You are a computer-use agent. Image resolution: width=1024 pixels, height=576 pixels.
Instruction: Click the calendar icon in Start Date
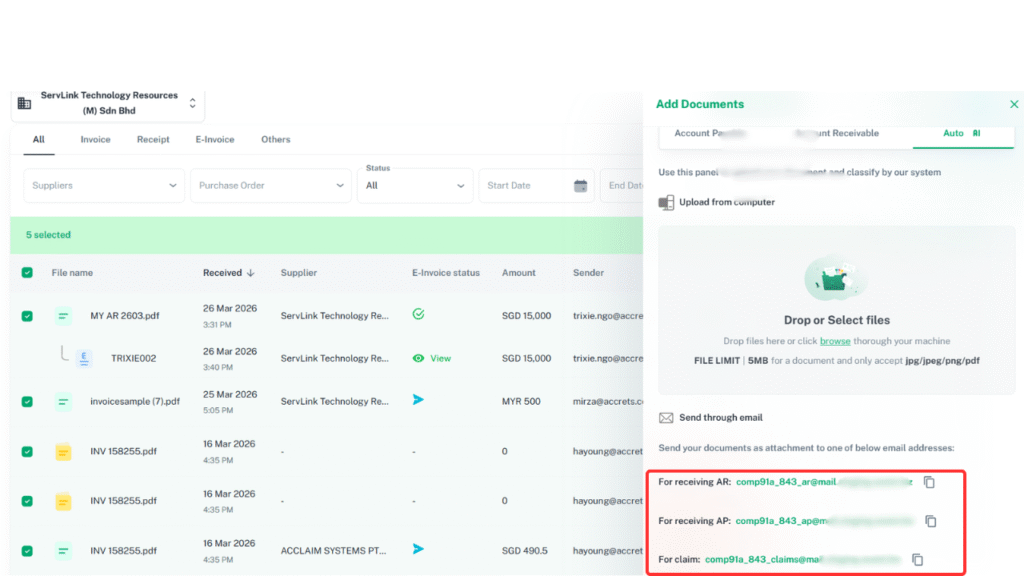[580, 186]
